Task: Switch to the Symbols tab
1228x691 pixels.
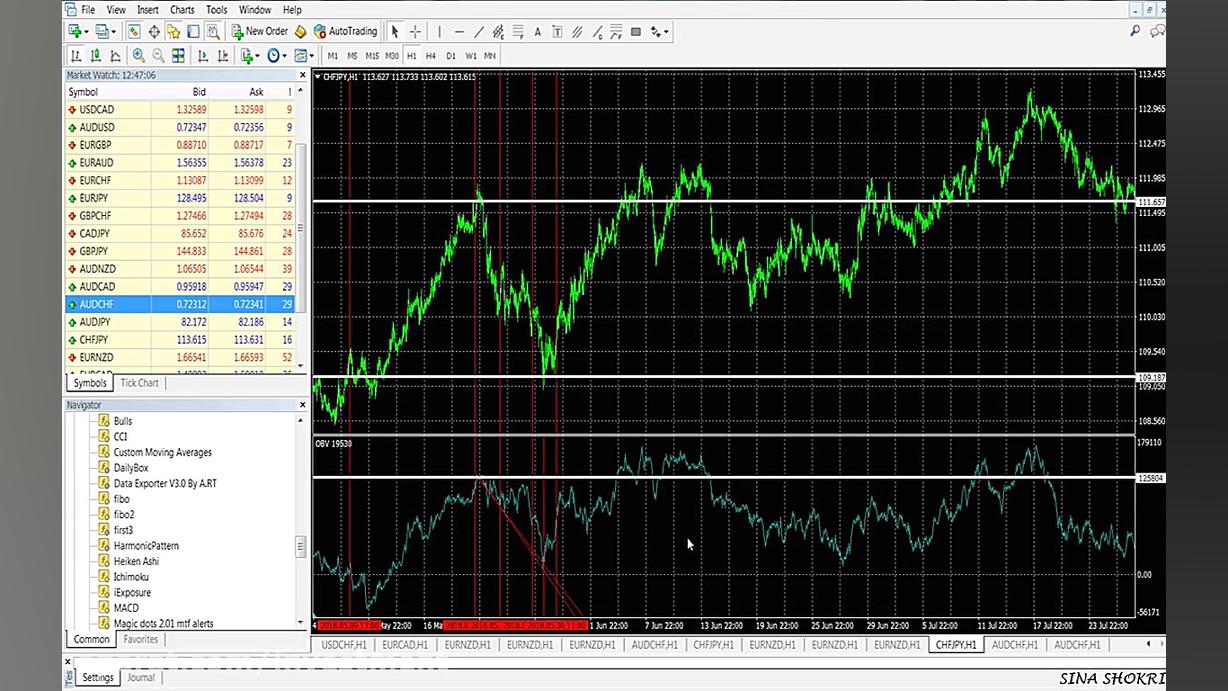Action: click(90, 383)
